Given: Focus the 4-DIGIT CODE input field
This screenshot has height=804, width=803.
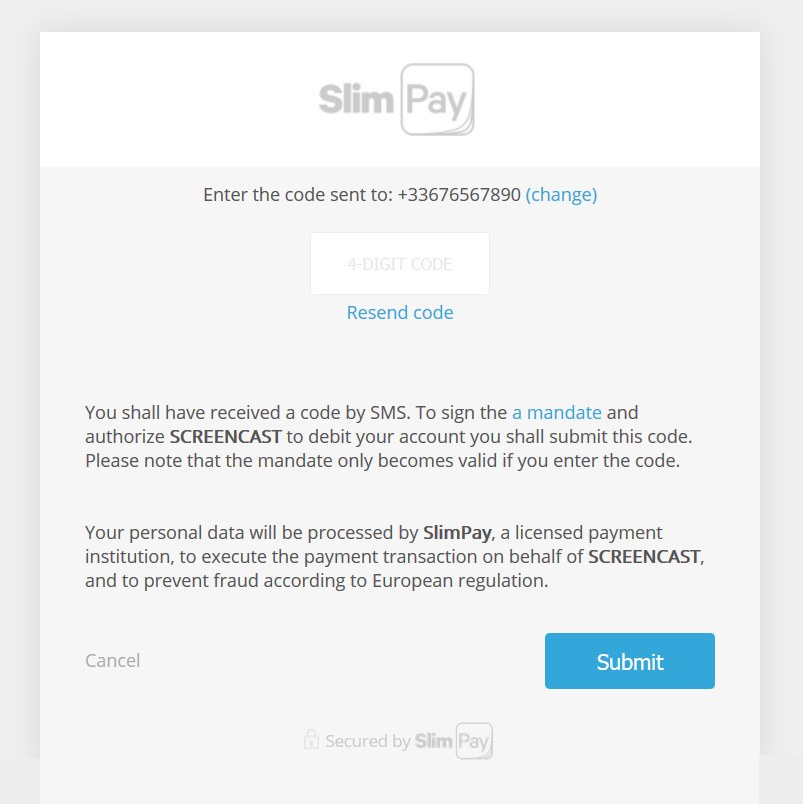Looking at the screenshot, I should [x=400, y=264].
